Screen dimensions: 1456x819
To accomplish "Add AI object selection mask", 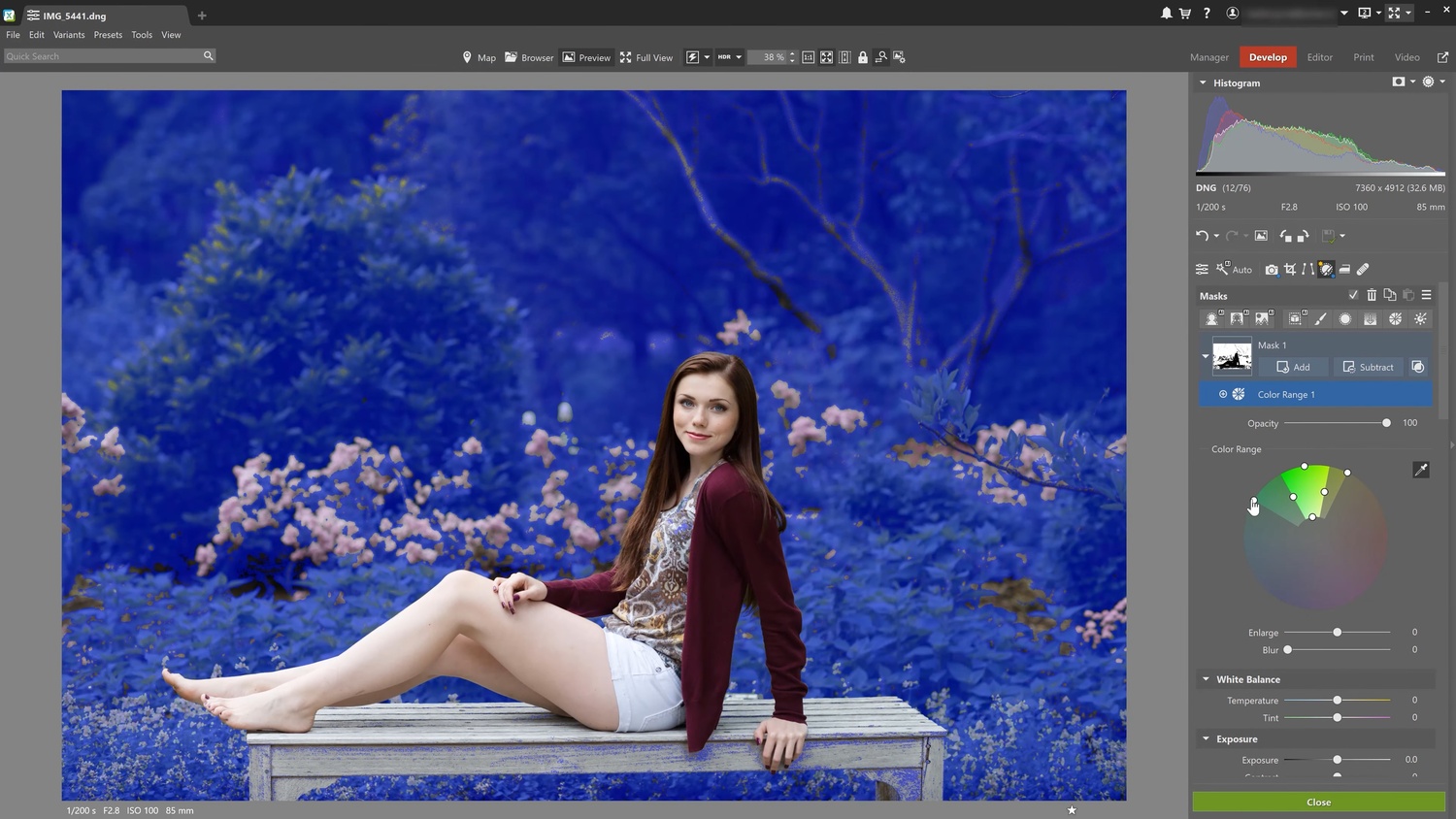I will click(1295, 318).
